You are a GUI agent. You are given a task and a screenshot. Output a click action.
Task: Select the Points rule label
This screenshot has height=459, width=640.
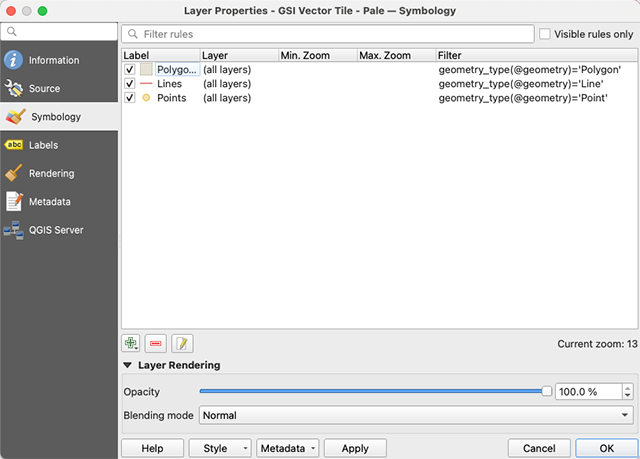coord(171,98)
